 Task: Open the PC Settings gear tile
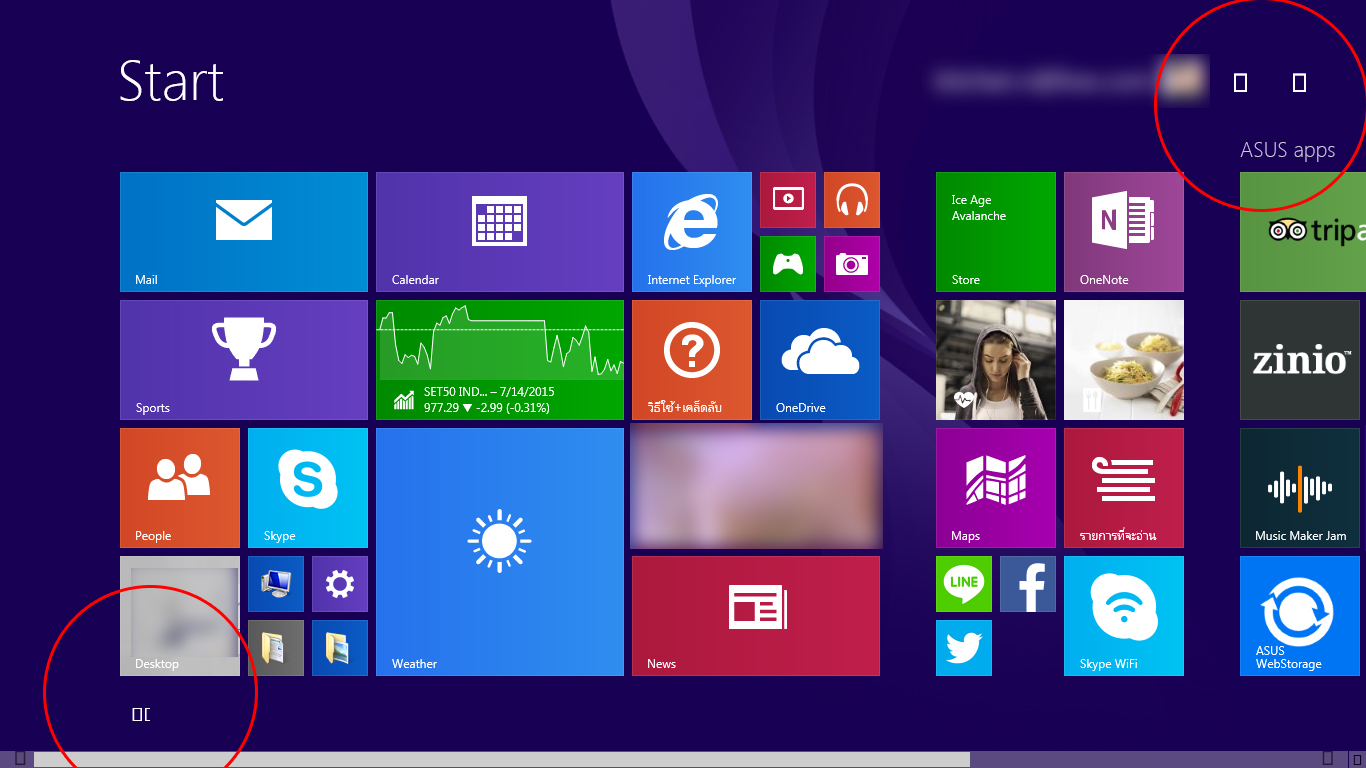click(x=340, y=584)
